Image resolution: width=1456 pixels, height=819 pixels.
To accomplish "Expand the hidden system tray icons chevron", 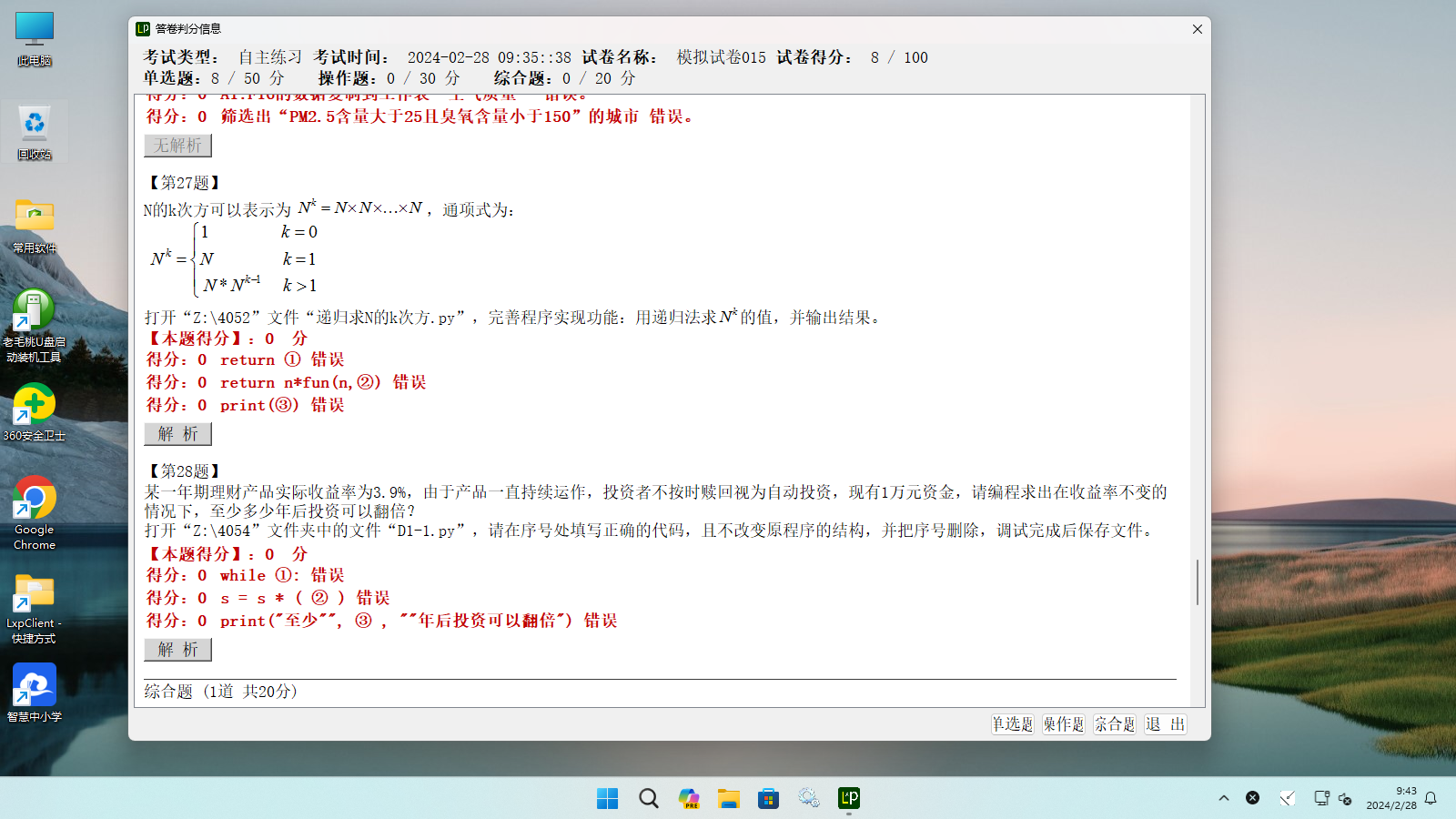I will click(x=1224, y=798).
